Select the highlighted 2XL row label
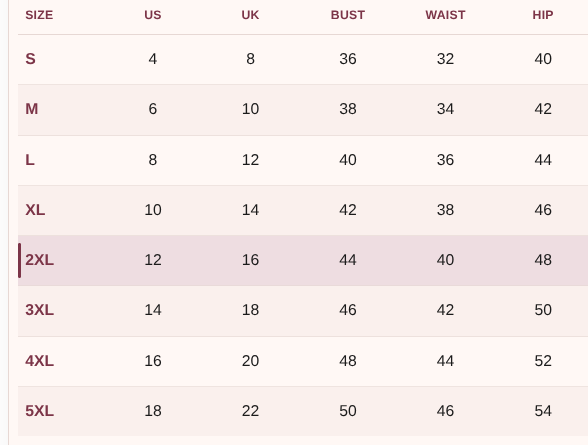Screen dimensions: 588x445 tap(39, 260)
